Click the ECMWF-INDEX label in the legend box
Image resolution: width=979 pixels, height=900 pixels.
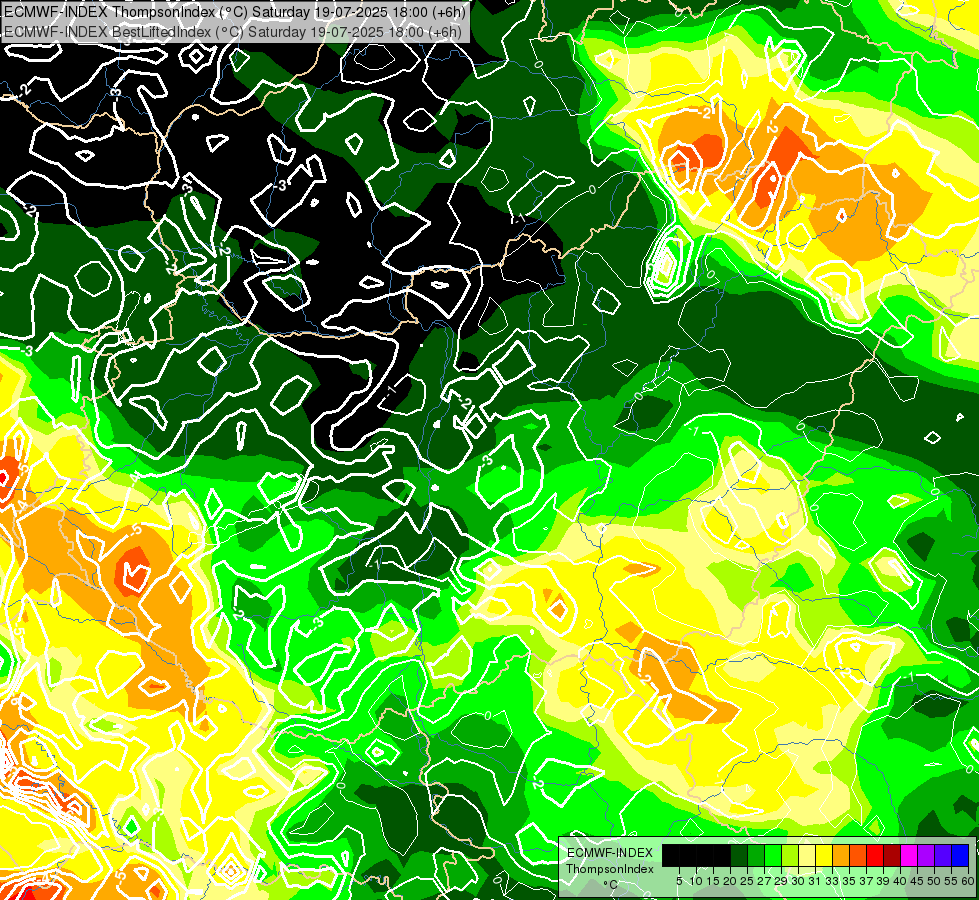click(609, 853)
